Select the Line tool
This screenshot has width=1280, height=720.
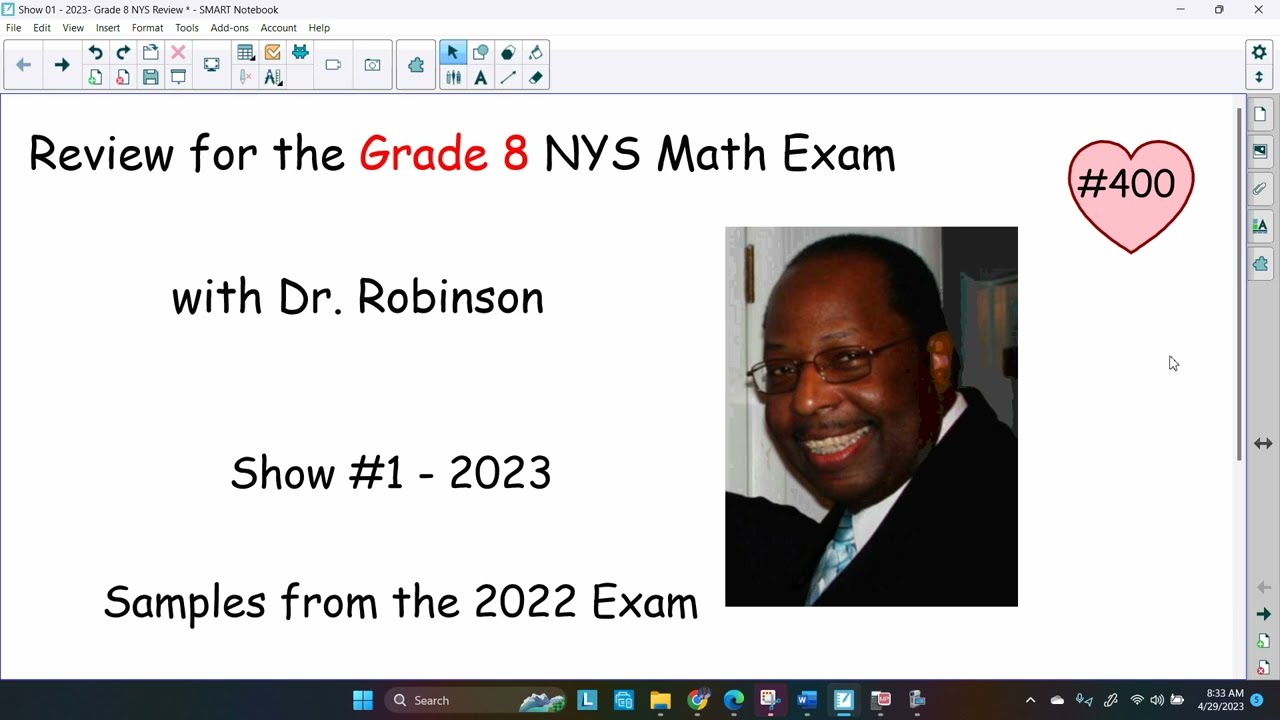(x=508, y=77)
